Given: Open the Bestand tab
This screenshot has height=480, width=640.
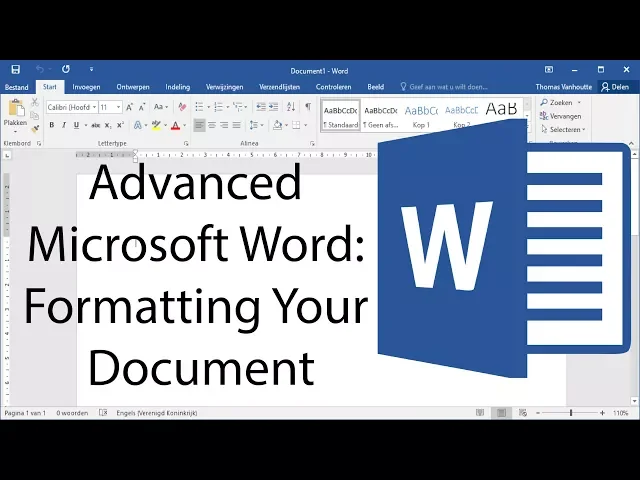Looking at the screenshot, I should click(16, 87).
